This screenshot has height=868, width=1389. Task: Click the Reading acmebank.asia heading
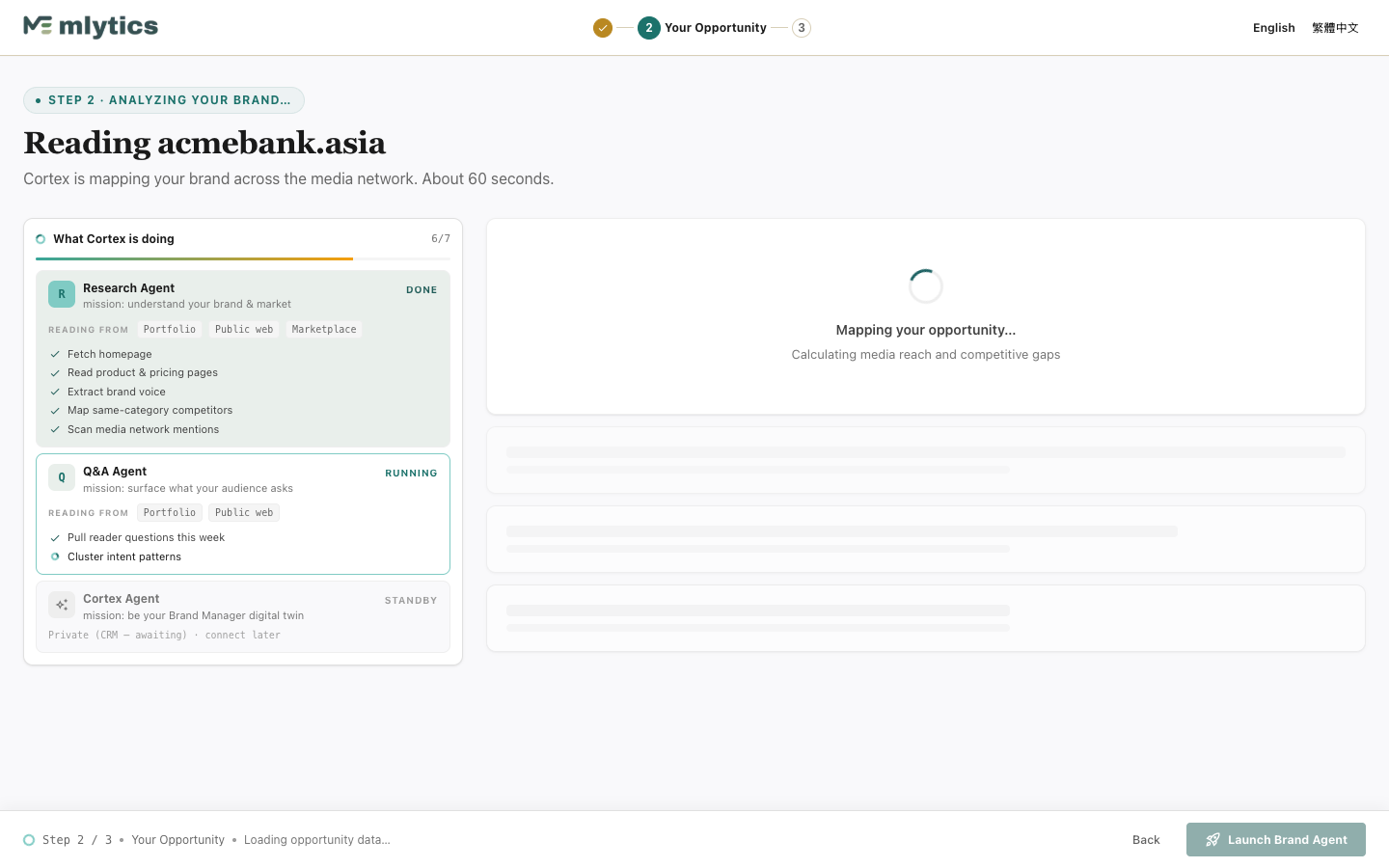coord(204,143)
